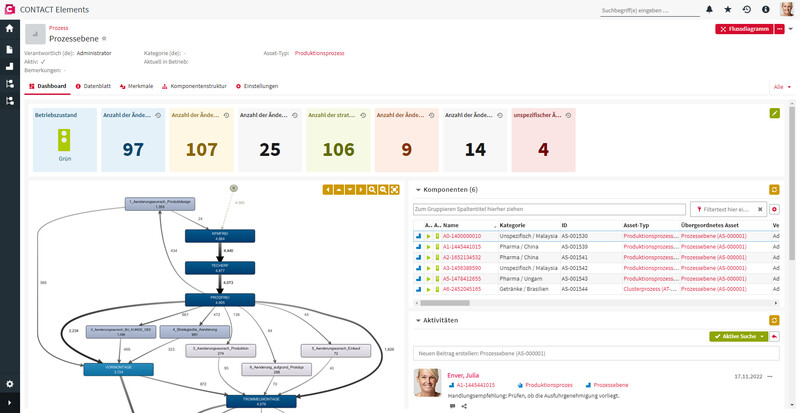Click the Flussdiagramm button
Image resolution: width=800 pixels, height=413 pixels.
[744, 29]
